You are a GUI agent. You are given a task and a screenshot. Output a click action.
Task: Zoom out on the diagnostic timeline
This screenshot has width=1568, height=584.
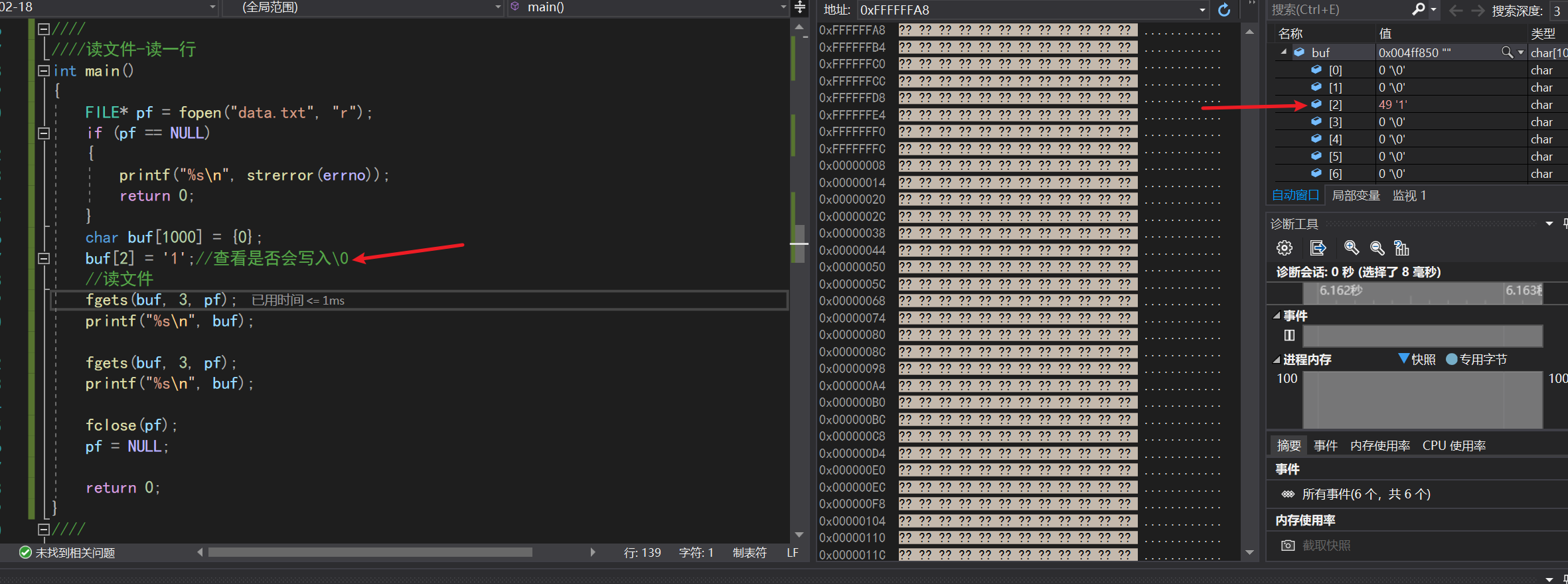point(1377,248)
